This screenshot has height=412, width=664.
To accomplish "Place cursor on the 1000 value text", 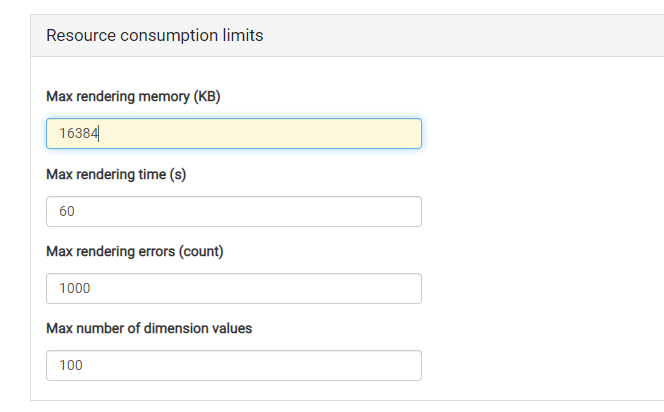I will pos(75,288).
